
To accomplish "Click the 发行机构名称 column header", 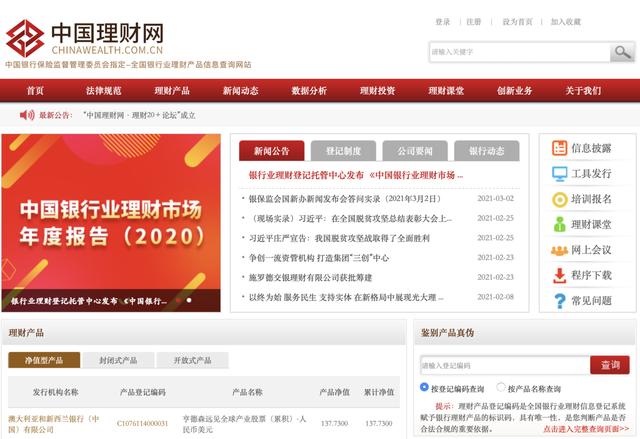I will tap(56, 392).
